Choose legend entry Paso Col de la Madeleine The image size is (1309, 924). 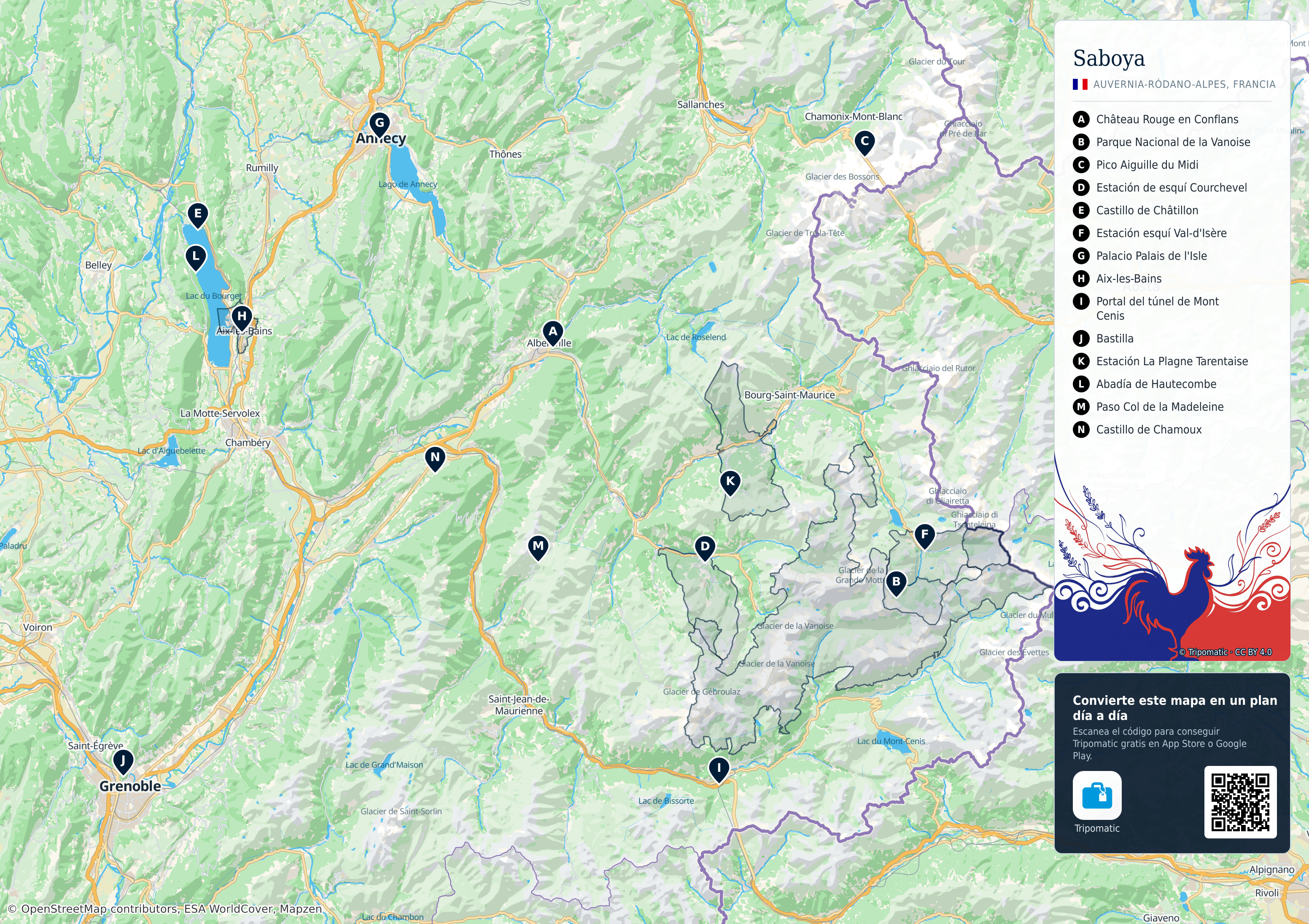[1149, 407]
